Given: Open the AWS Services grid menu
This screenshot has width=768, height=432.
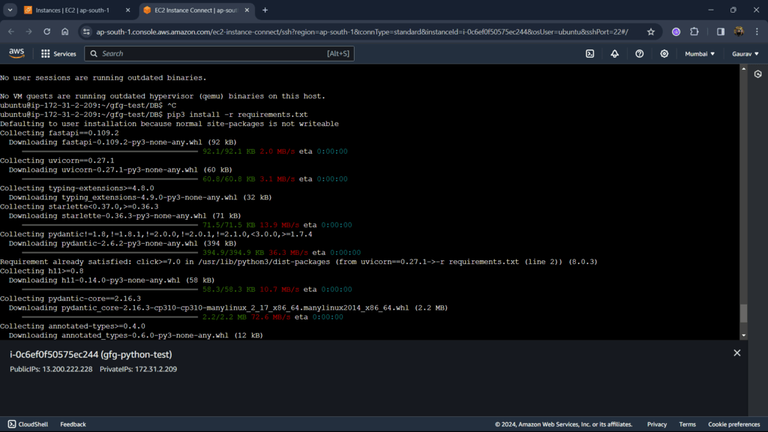Looking at the screenshot, I should pos(58,54).
